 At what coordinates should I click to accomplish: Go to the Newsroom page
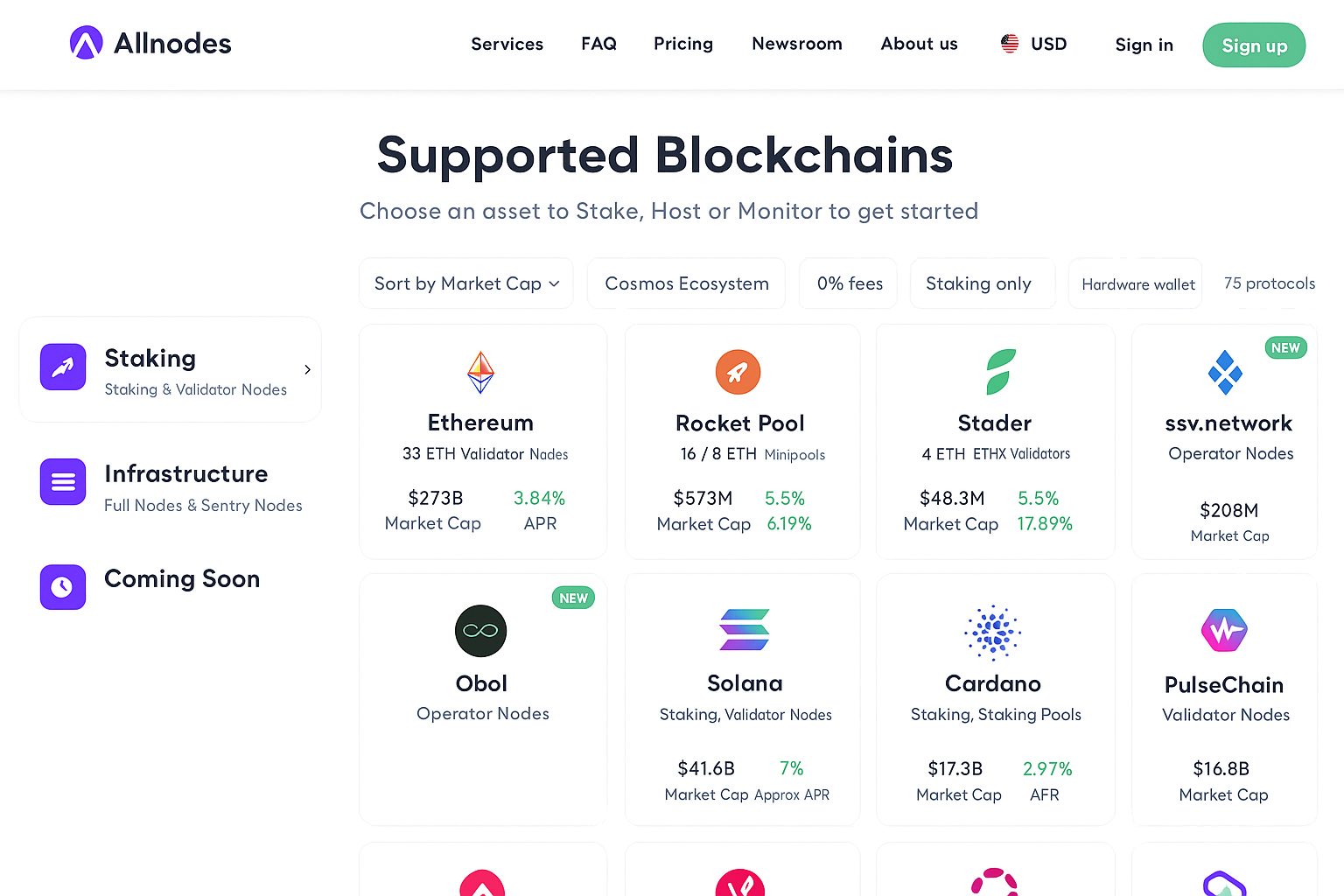coord(796,44)
